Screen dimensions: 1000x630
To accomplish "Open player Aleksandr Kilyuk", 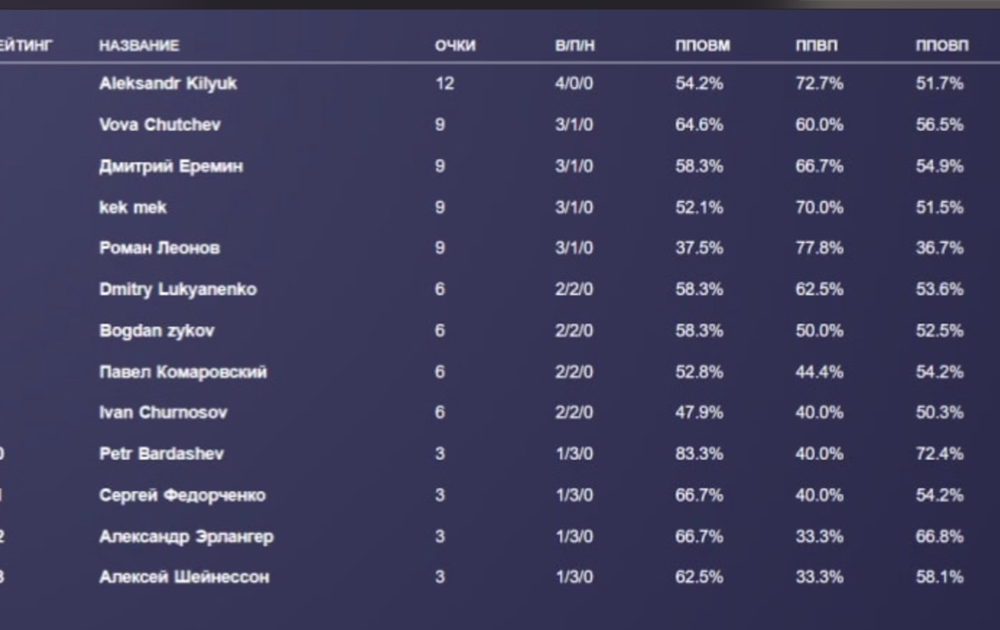I will tap(168, 84).
